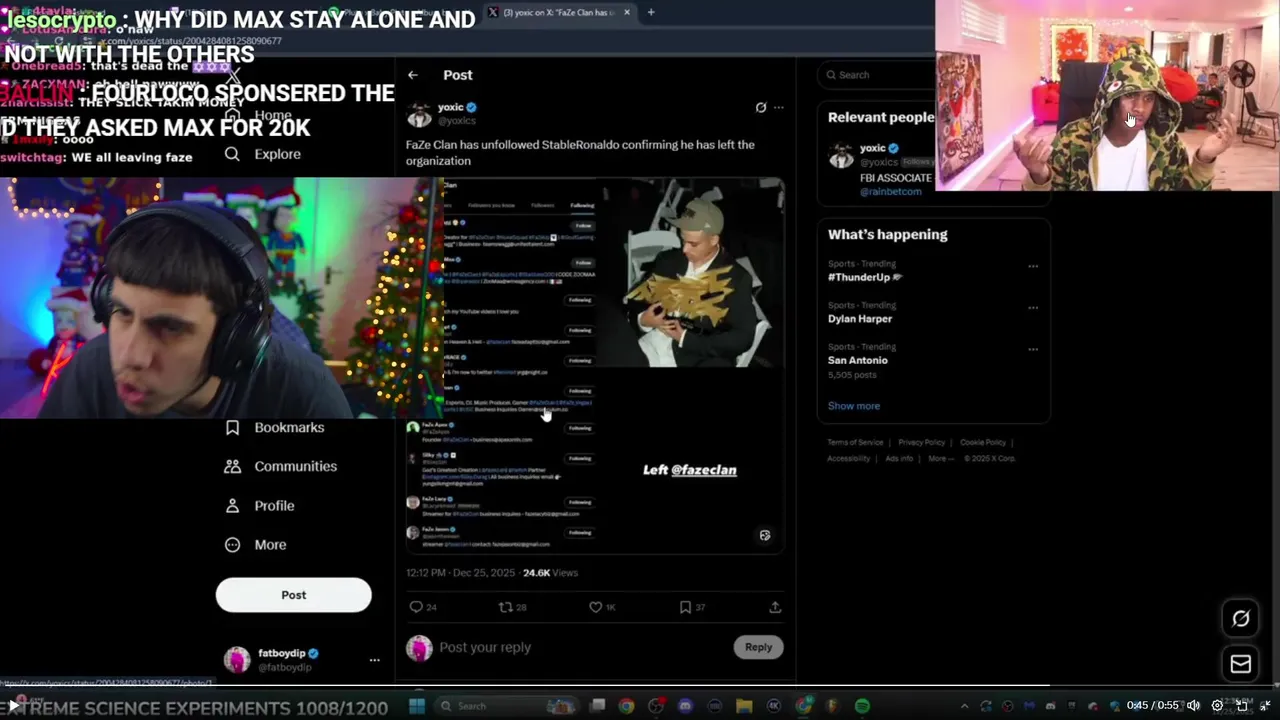Open the @rainbetcom link
Viewport: 1280px width, 720px height.
(x=891, y=192)
